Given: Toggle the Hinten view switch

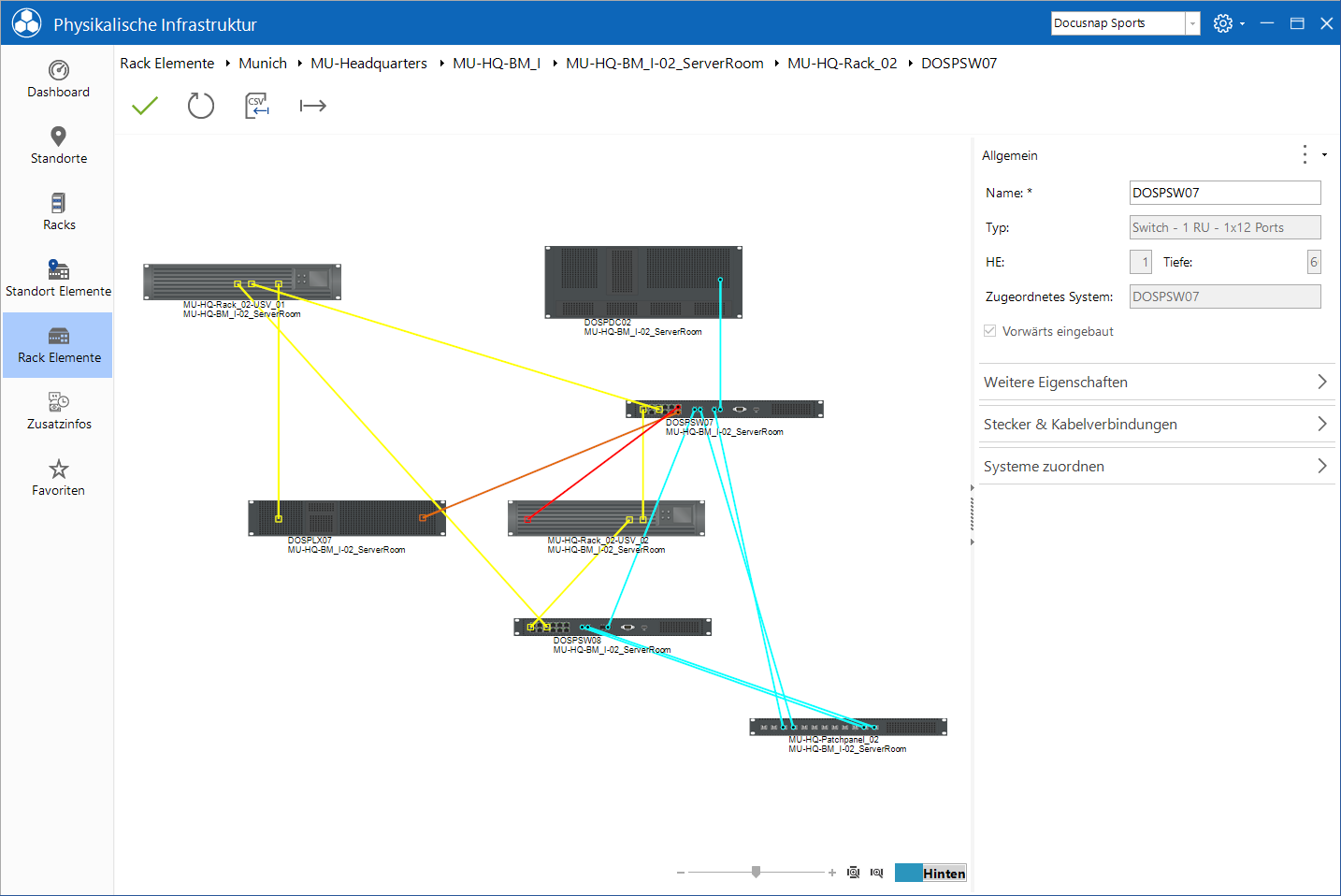Looking at the screenshot, I should coord(930,873).
